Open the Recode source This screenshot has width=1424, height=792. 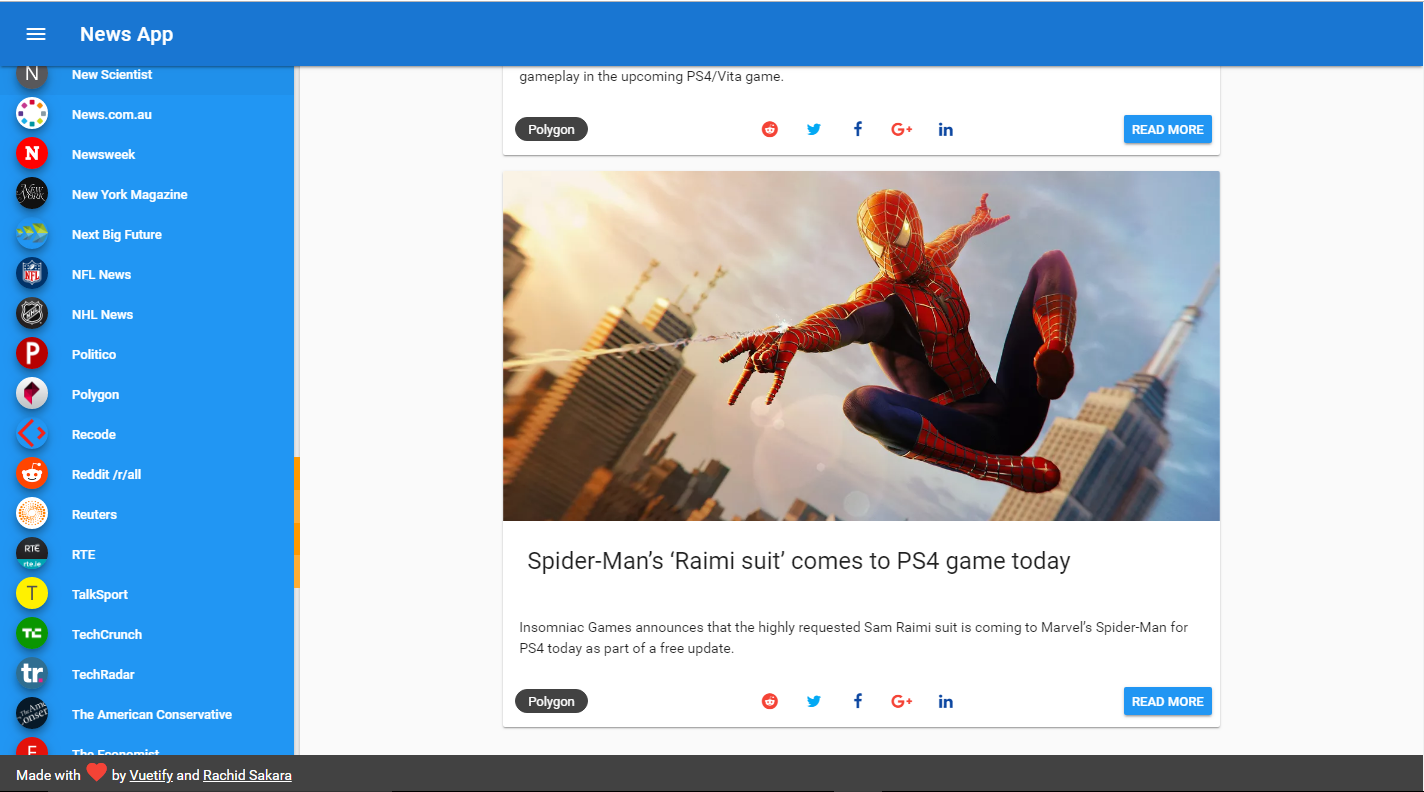pos(147,434)
